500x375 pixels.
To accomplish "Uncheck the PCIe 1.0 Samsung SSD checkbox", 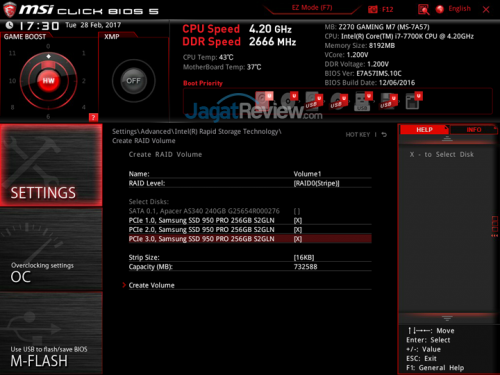I will point(298,220).
